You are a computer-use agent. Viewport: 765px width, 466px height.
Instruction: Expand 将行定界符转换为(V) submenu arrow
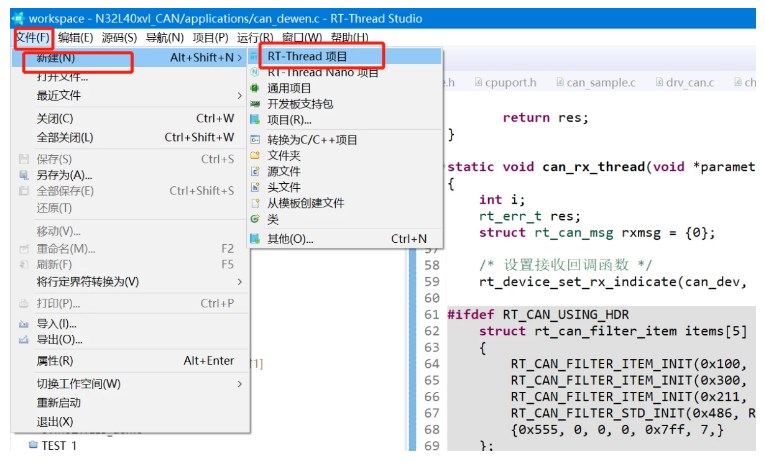[x=240, y=282]
